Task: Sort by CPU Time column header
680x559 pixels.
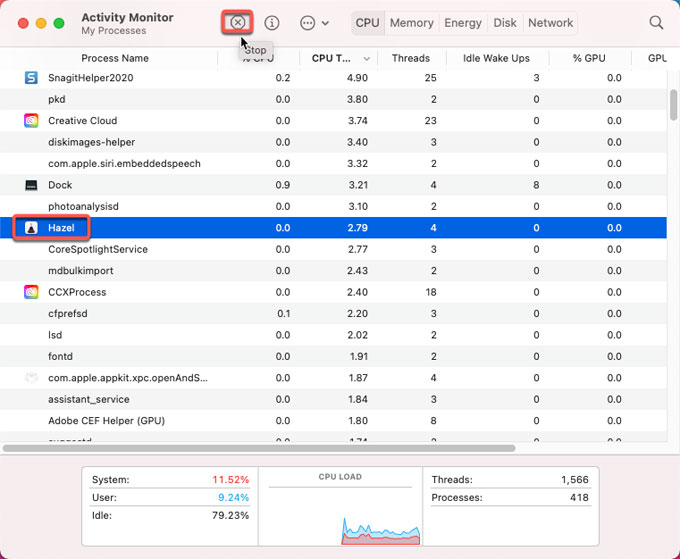Action: click(331, 58)
